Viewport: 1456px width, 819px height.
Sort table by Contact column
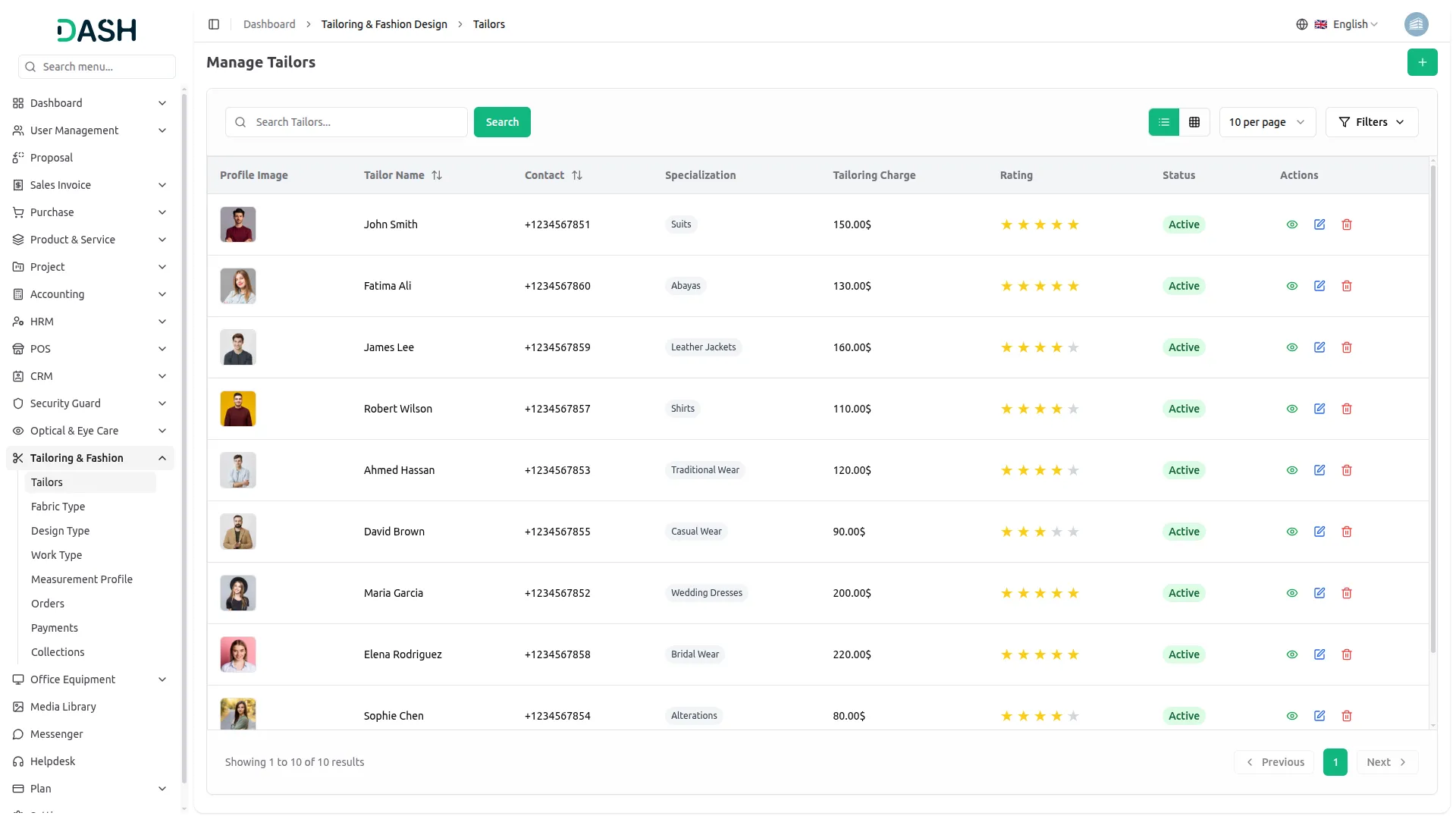coord(577,175)
